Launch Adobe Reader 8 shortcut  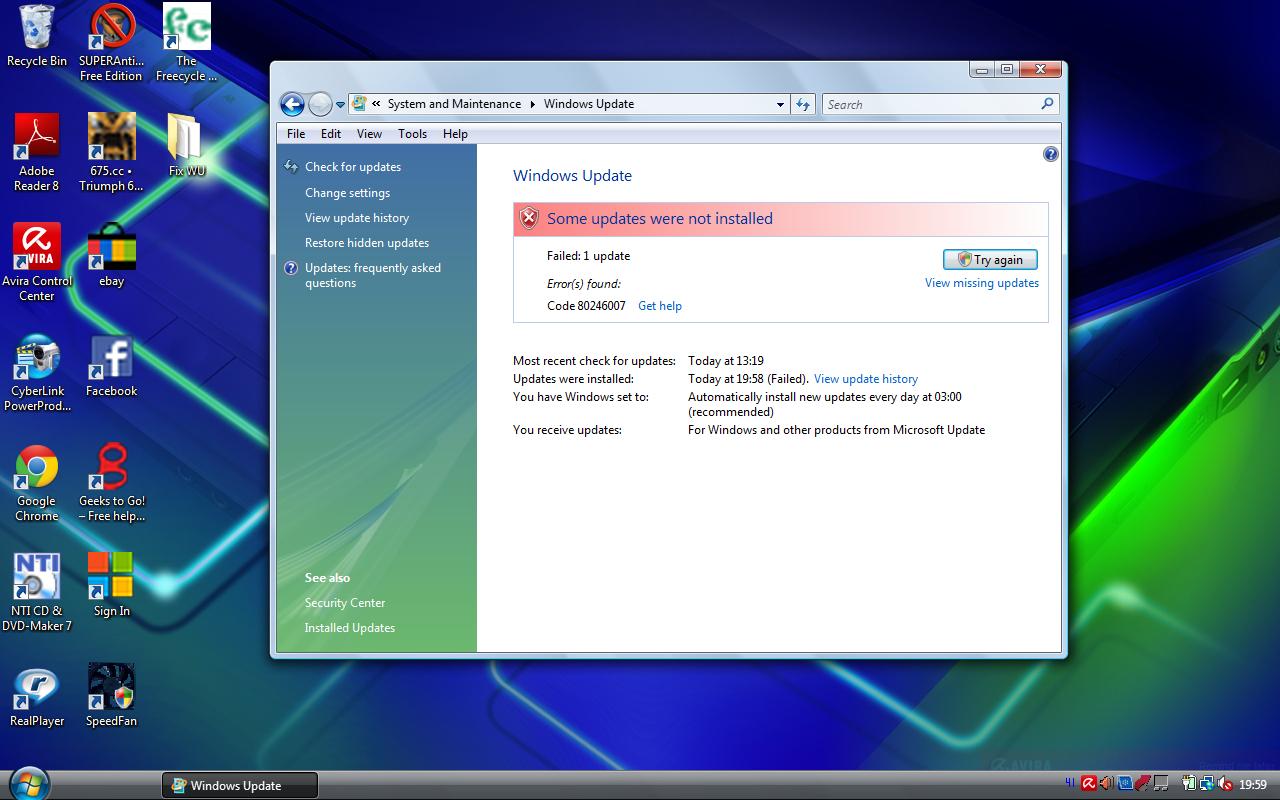coord(37,152)
